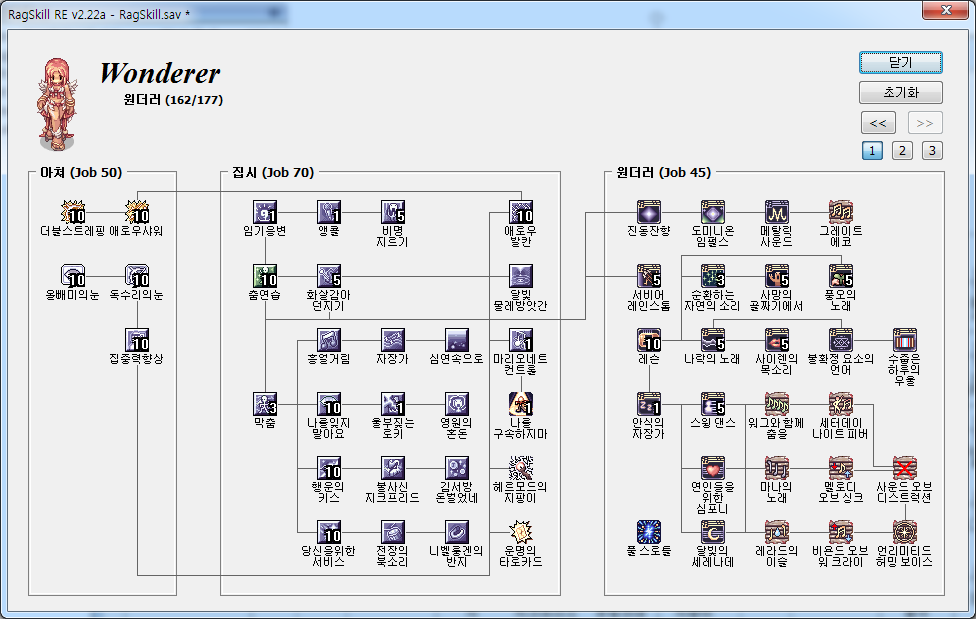This screenshot has width=976, height=619.
Task: Select the 애로우샤워 skill icon
Action: click(137, 212)
